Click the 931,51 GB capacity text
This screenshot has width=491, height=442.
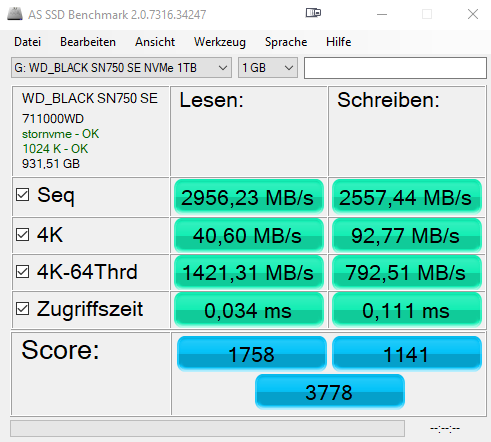pyautogui.click(x=51, y=164)
